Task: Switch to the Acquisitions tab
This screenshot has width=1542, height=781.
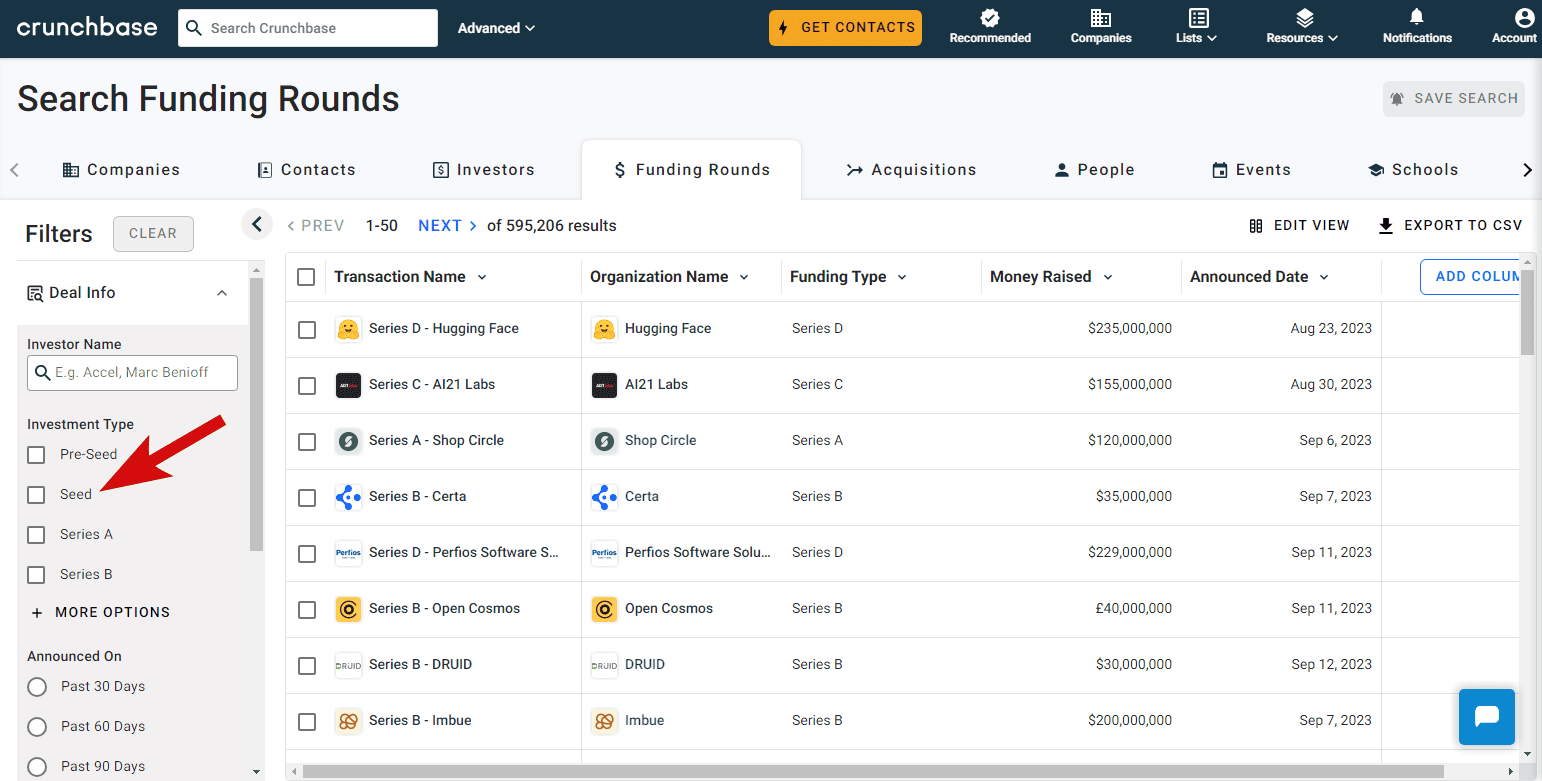Action: tap(911, 170)
